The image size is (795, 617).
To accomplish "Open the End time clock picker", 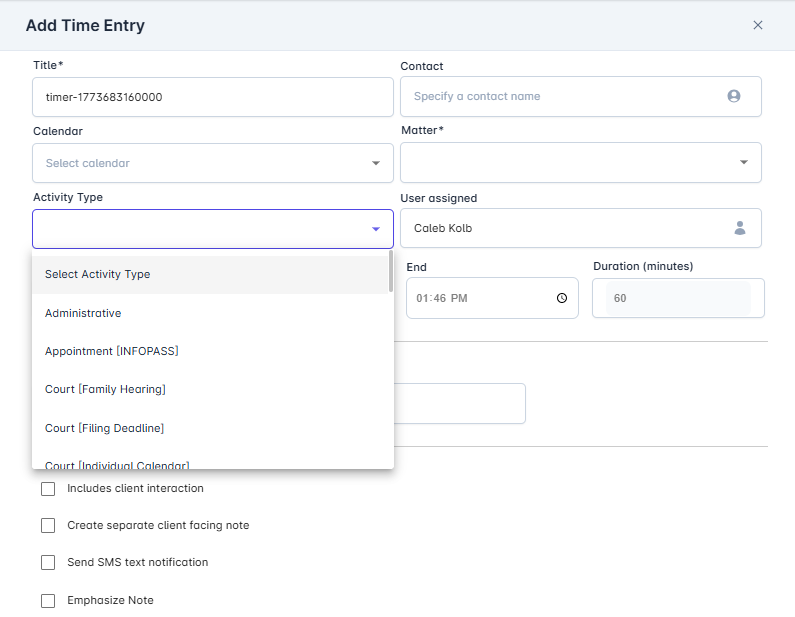I will tap(562, 298).
